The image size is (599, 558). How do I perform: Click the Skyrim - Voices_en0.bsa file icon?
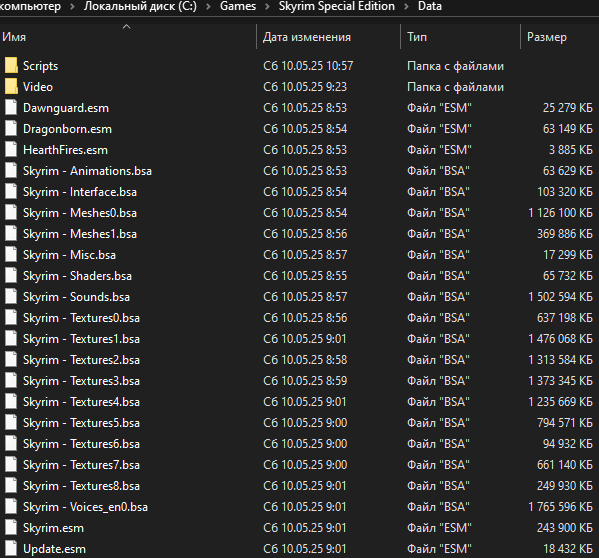point(11,506)
